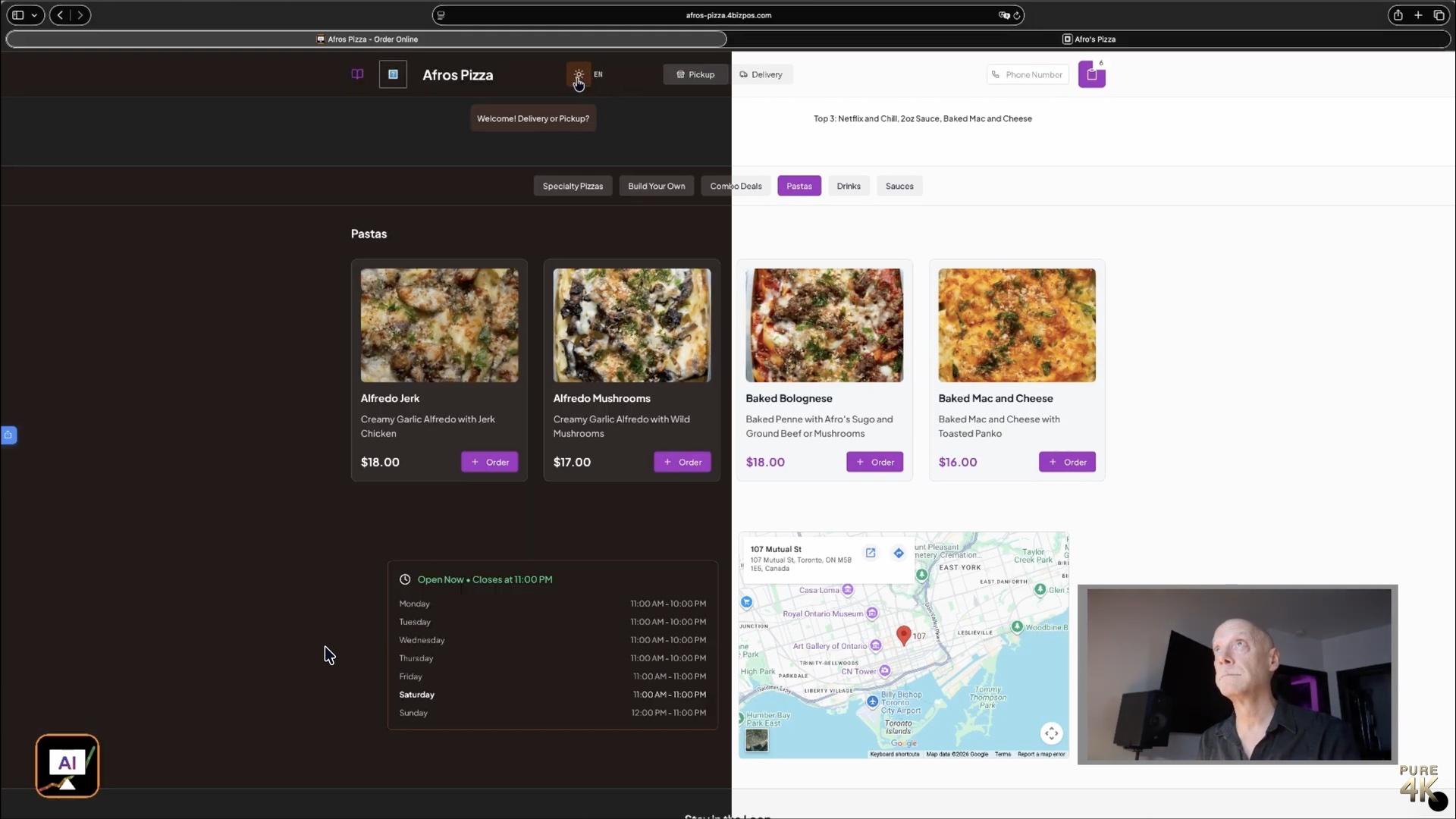Open the purple shopping cart
The image size is (1456, 819).
click(x=1091, y=74)
